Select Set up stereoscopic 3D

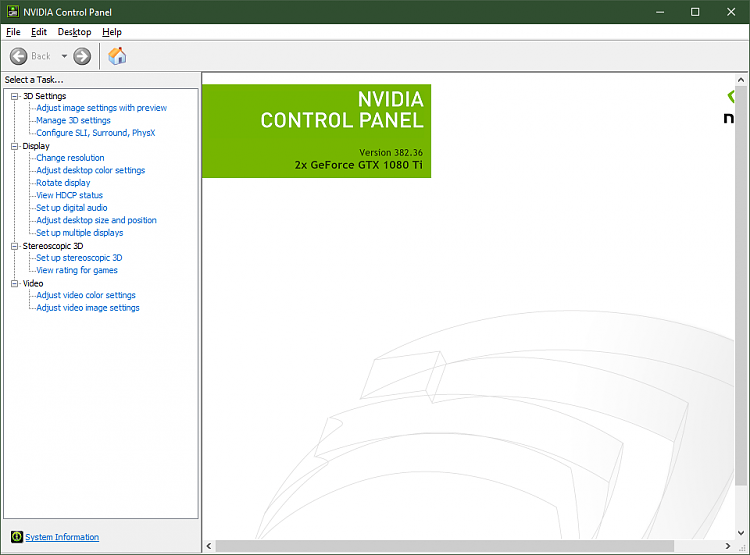[79, 257]
